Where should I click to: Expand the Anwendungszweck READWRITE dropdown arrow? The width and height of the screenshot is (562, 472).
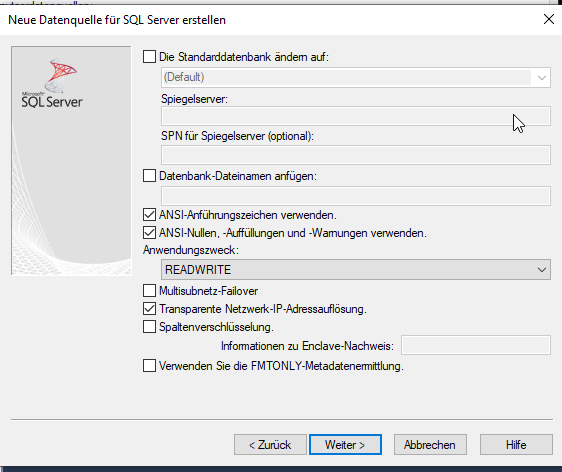pyautogui.click(x=542, y=270)
